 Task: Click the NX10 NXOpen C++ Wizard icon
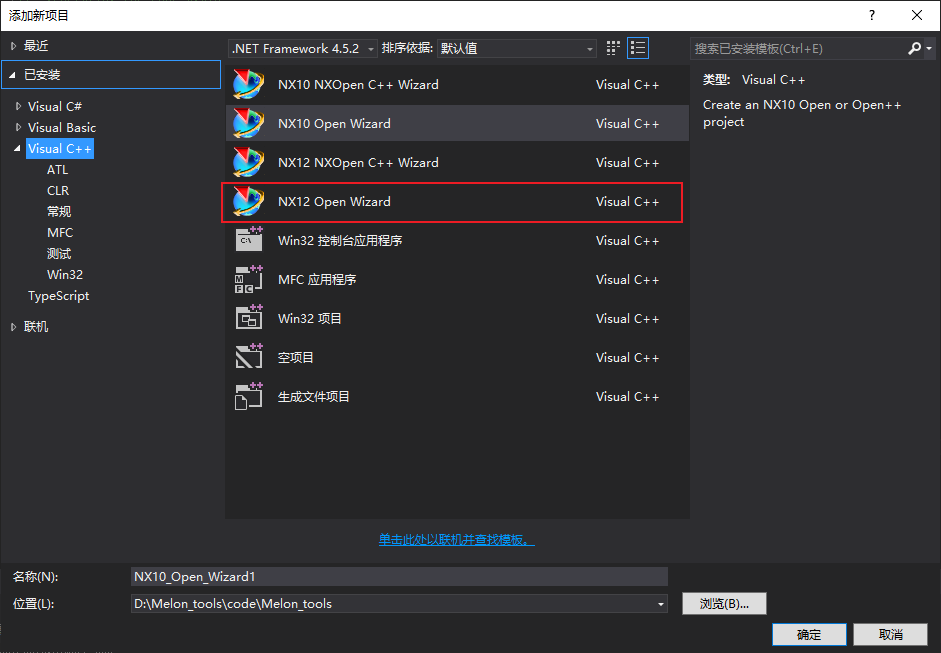(248, 85)
